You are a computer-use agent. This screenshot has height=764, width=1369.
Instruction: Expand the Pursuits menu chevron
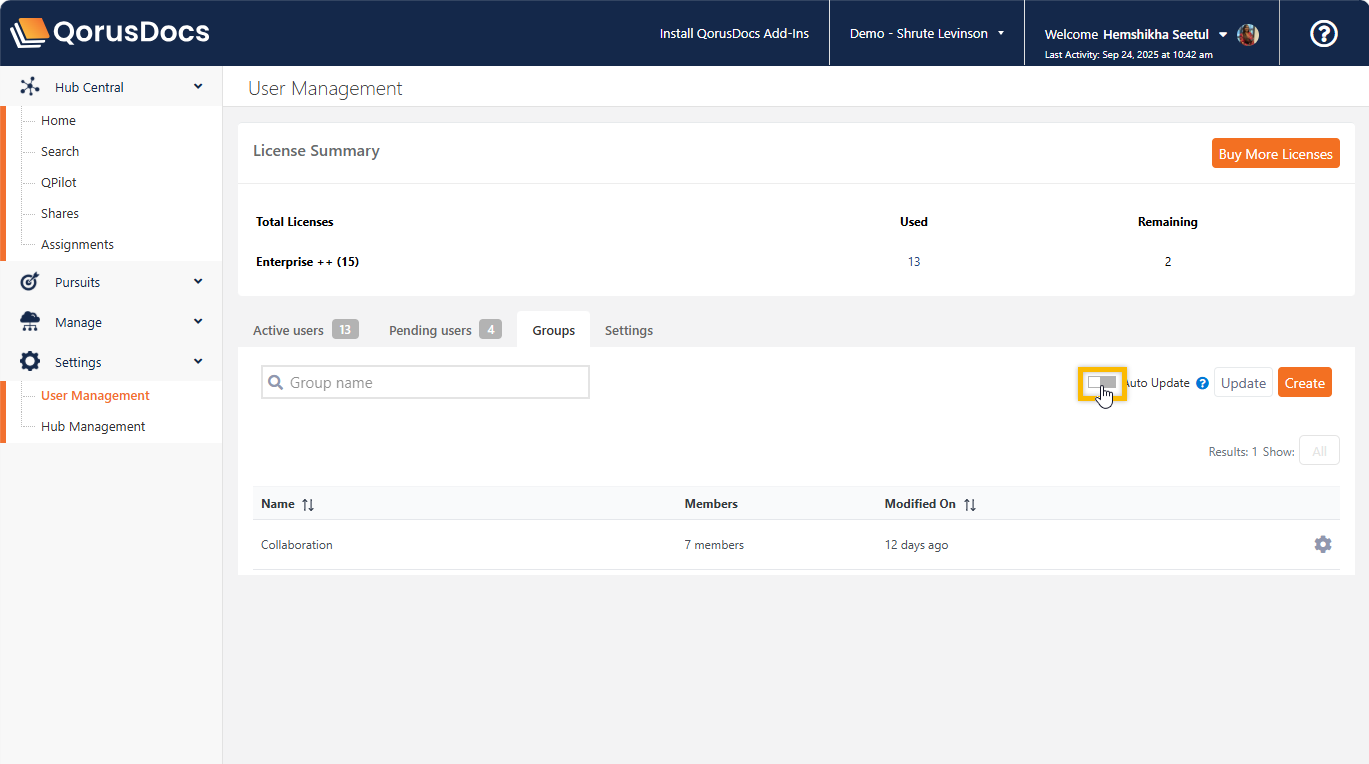click(198, 282)
